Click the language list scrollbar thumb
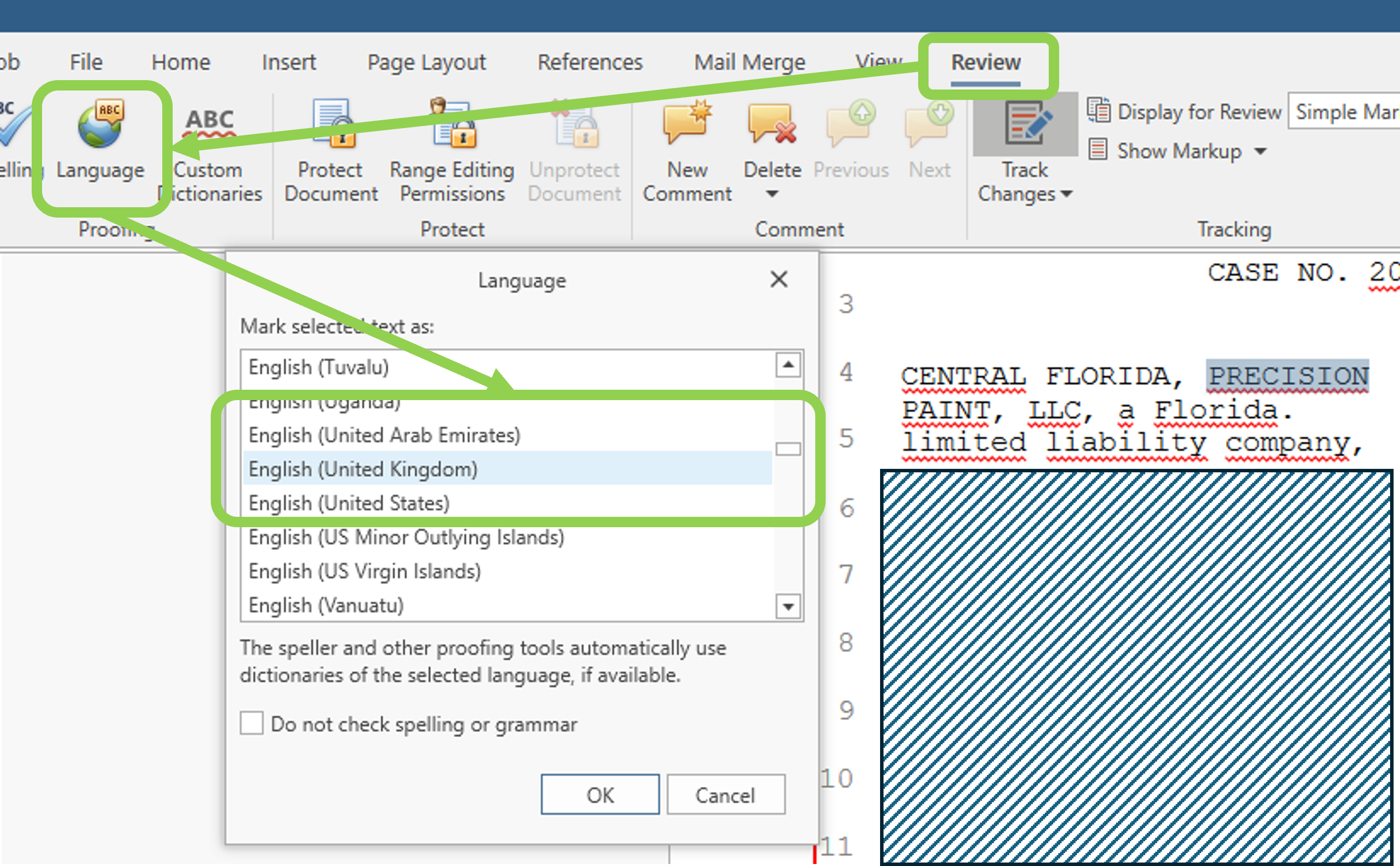The height and width of the screenshot is (866, 1400). (788, 449)
